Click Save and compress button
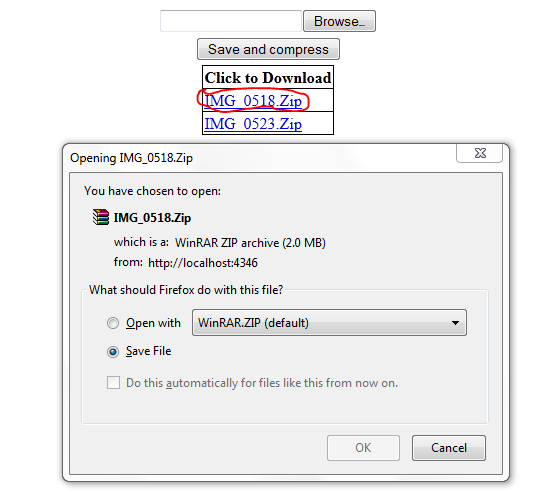Image resolution: width=545 pixels, height=492 pixels. (268, 49)
